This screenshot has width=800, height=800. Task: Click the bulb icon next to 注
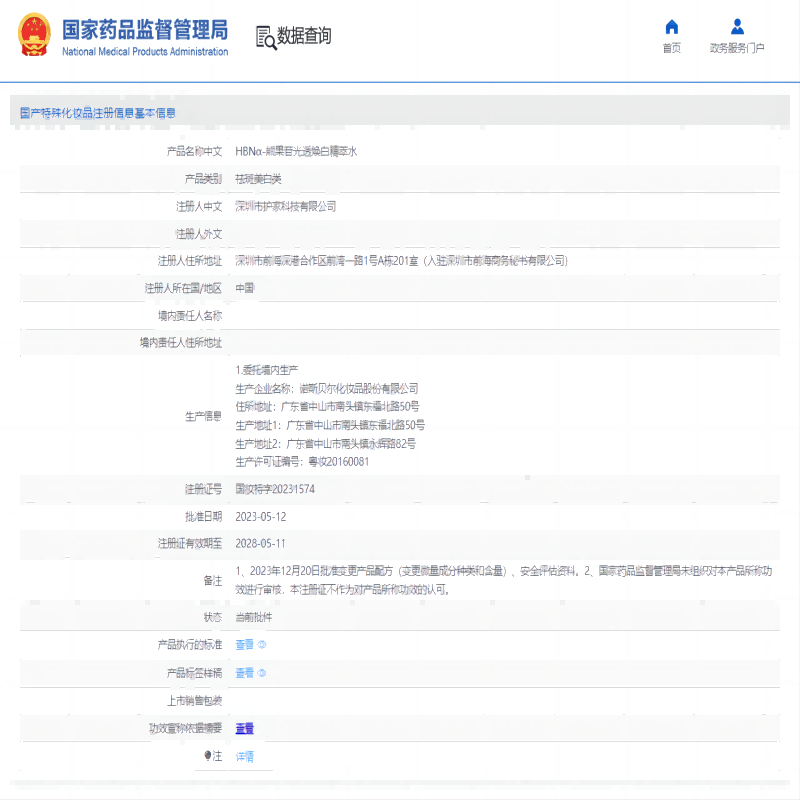click(209, 756)
